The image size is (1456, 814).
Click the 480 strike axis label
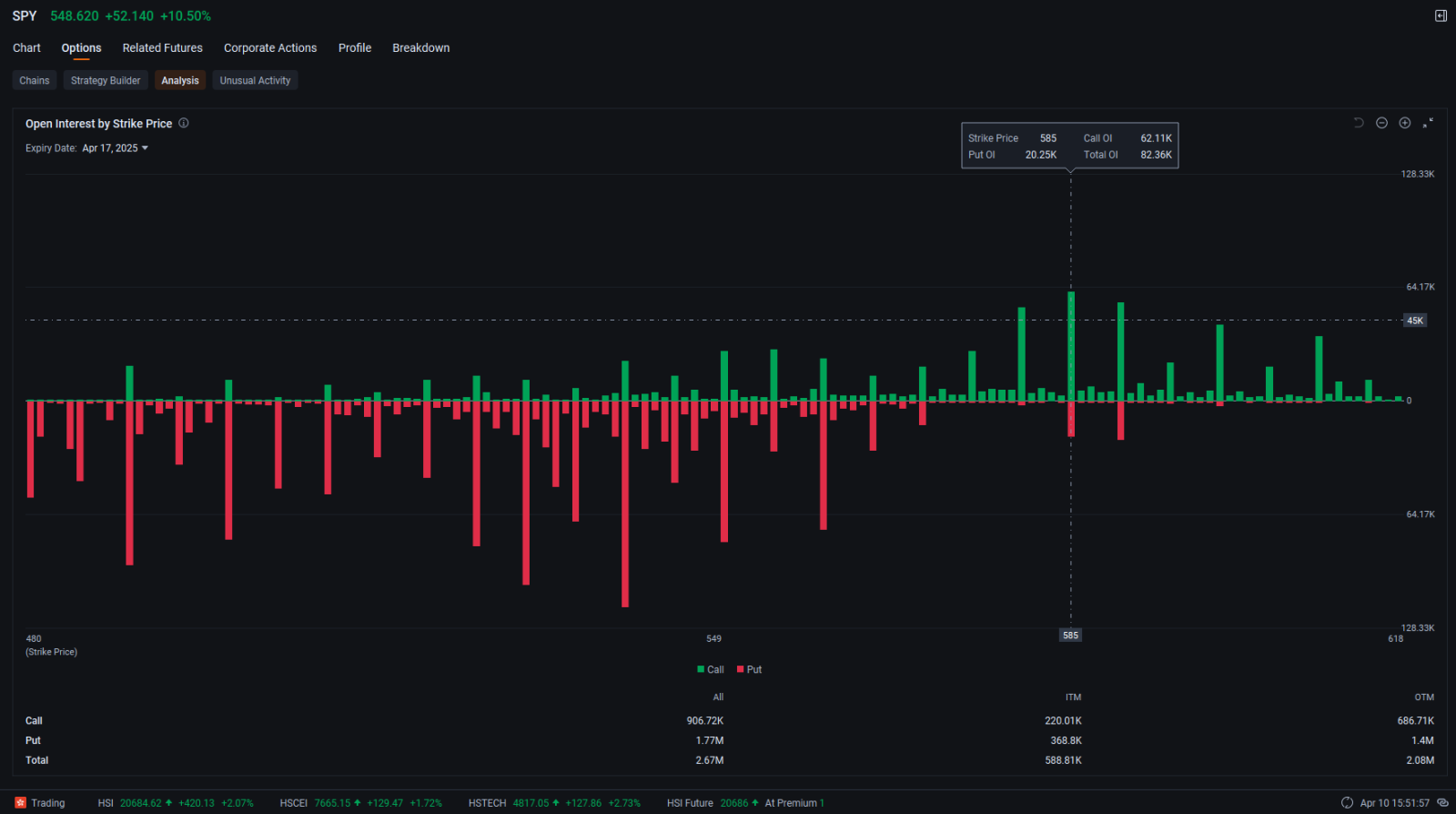pyautogui.click(x=34, y=639)
